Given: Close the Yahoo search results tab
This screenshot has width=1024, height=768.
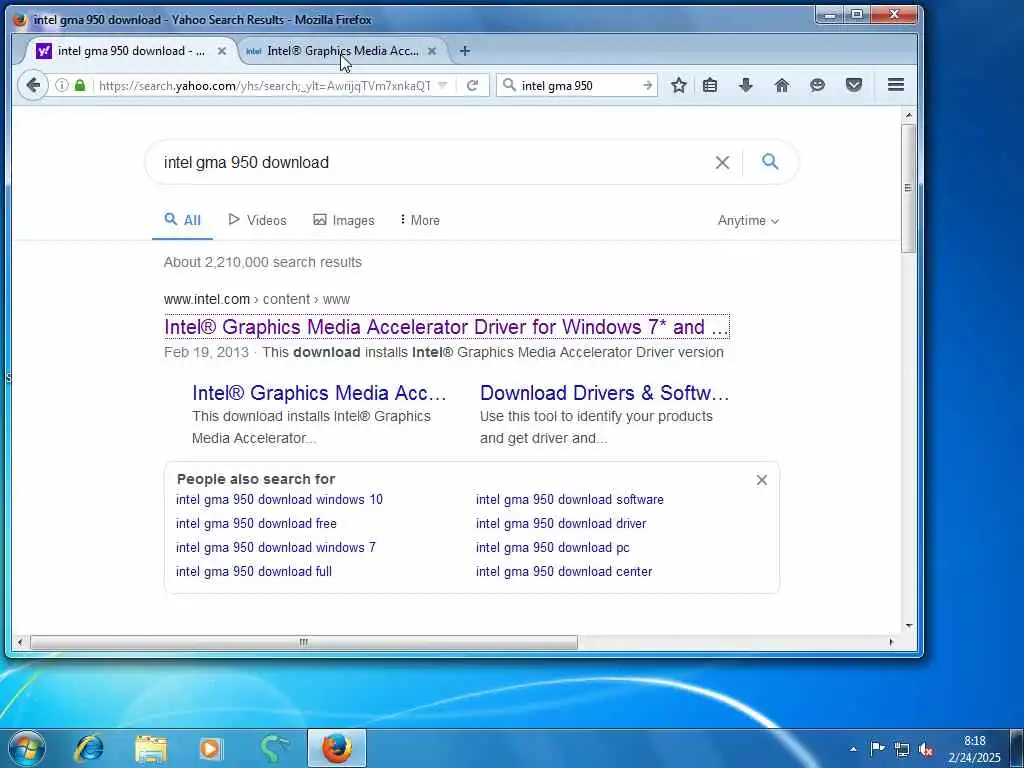Looking at the screenshot, I should (221, 51).
